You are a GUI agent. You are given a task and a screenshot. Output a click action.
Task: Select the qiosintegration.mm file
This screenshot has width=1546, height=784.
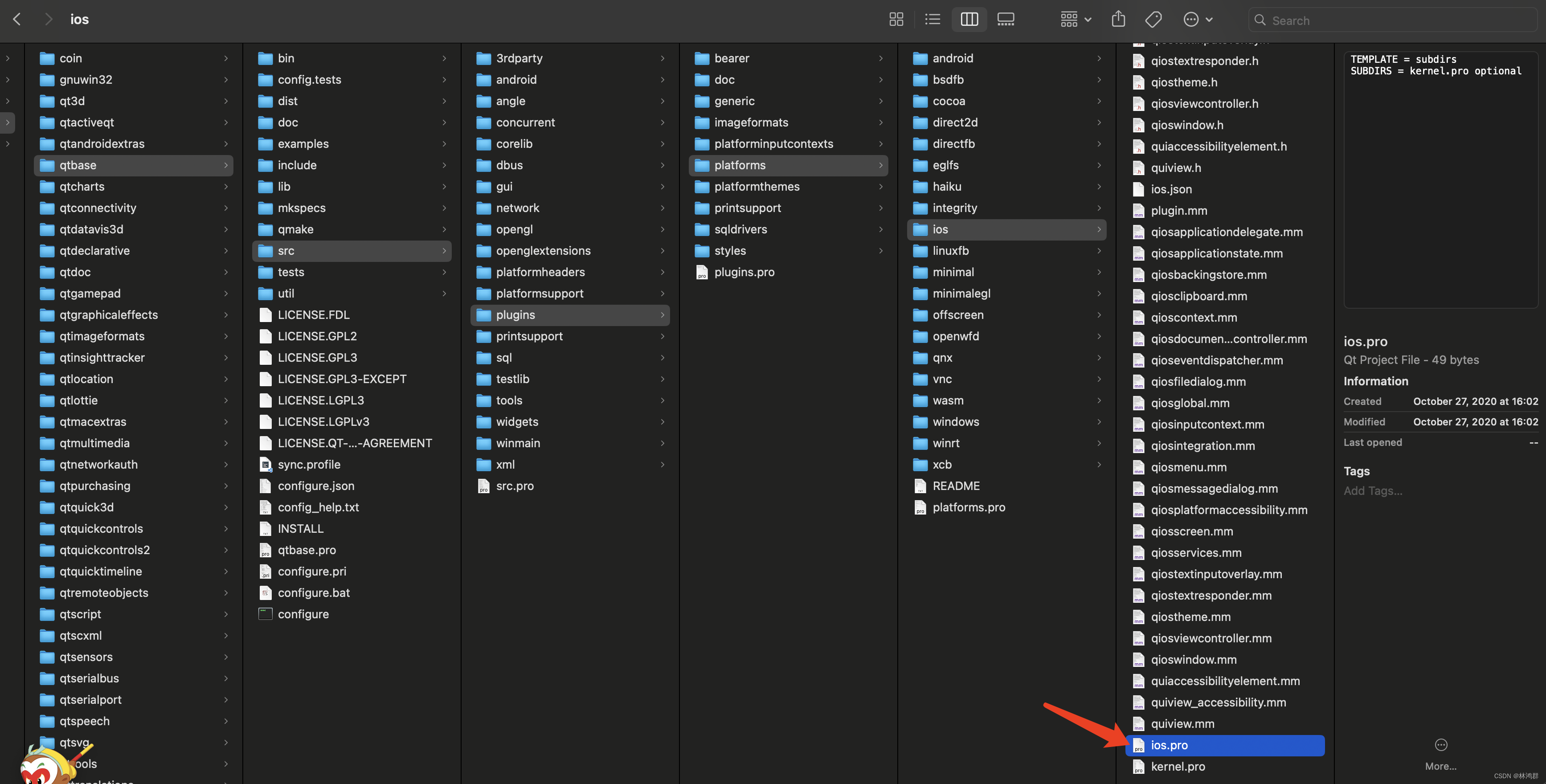(1224, 446)
